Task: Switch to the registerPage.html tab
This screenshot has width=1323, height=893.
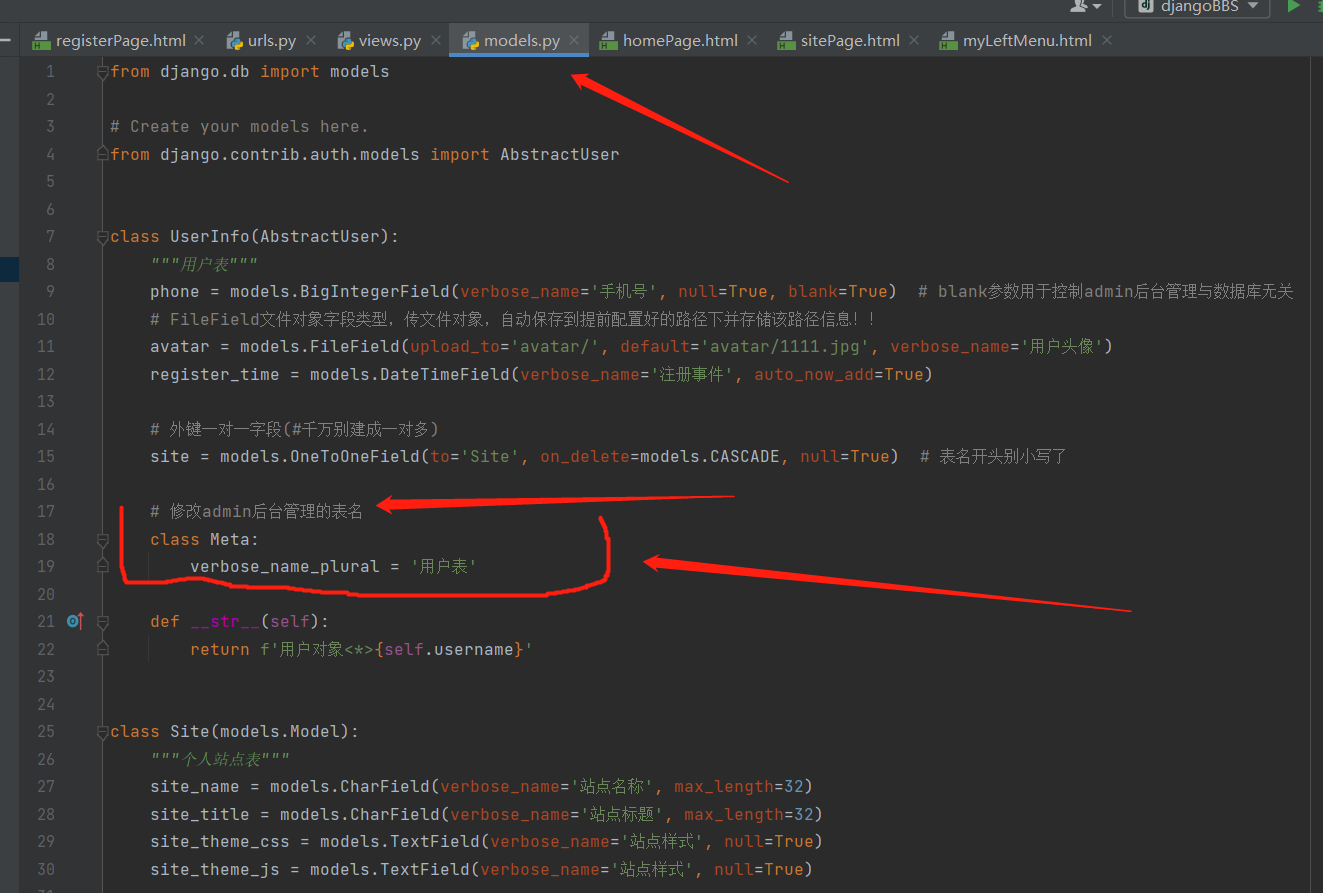Action: [x=121, y=41]
